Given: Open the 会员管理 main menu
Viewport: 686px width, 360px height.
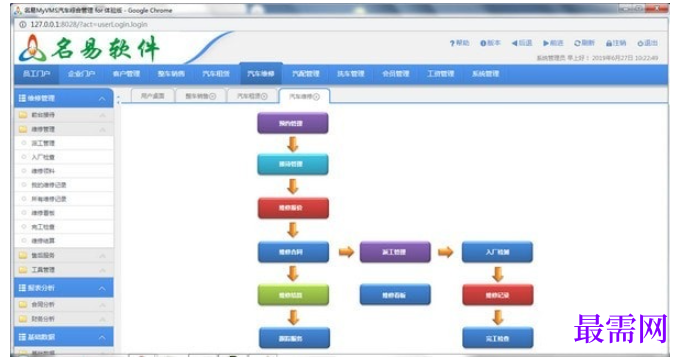Looking at the screenshot, I should (396, 74).
